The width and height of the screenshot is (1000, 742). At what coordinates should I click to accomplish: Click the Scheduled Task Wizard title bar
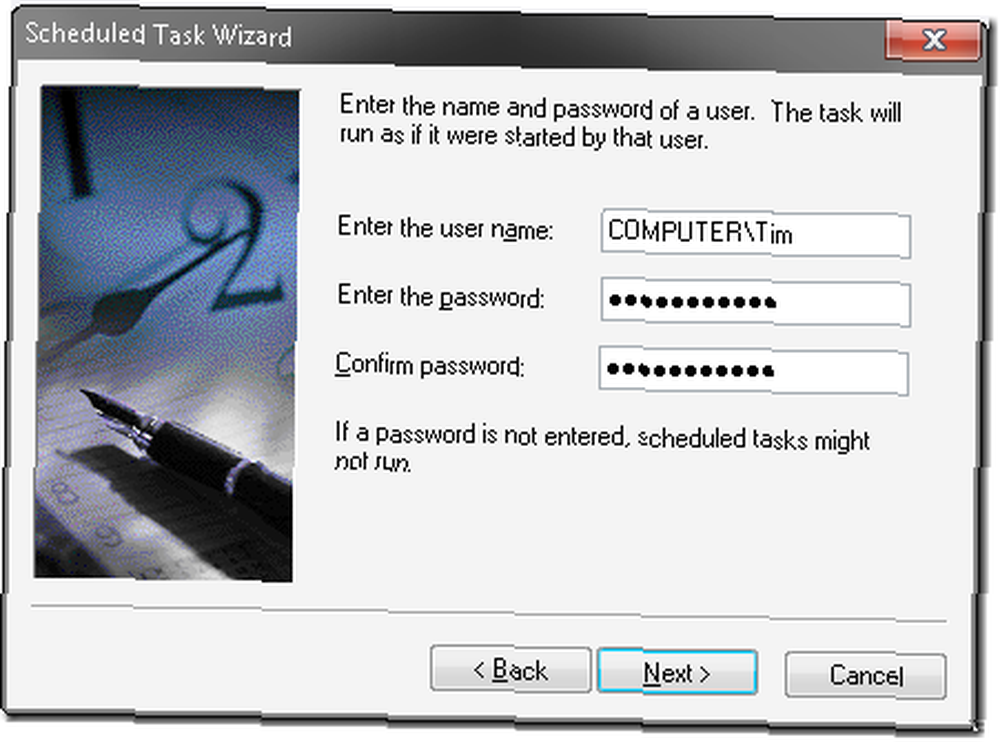click(446, 35)
